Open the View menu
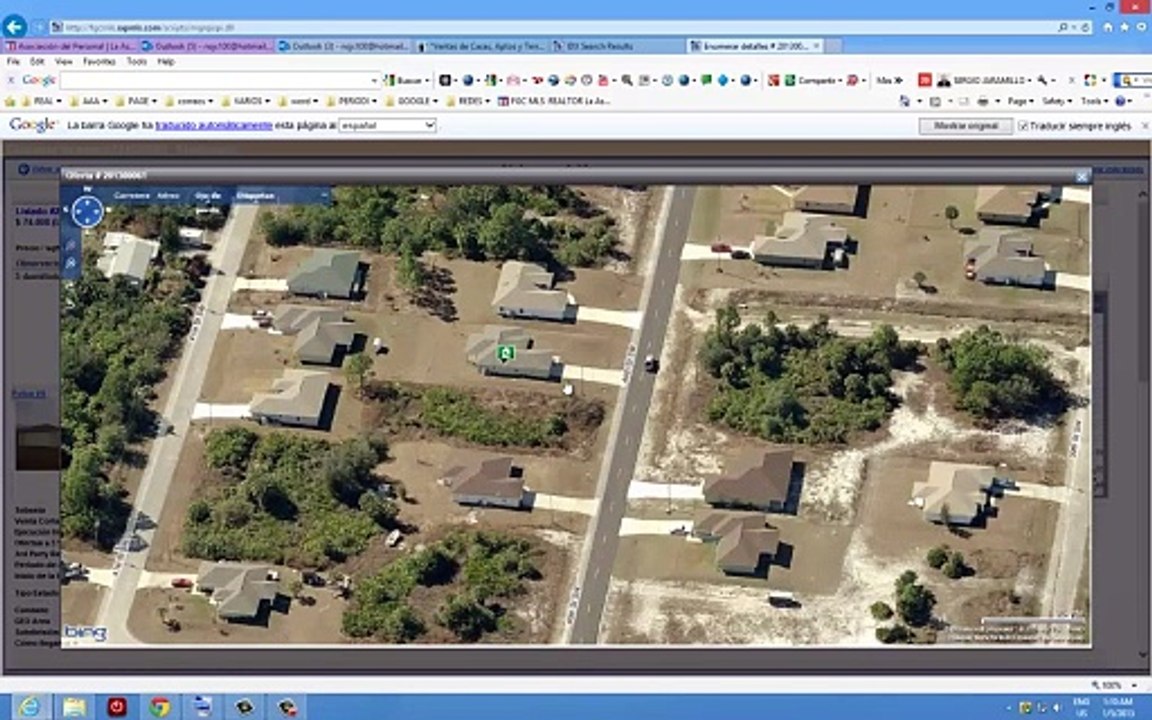Viewport: 1152px width, 720px height. [x=64, y=62]
